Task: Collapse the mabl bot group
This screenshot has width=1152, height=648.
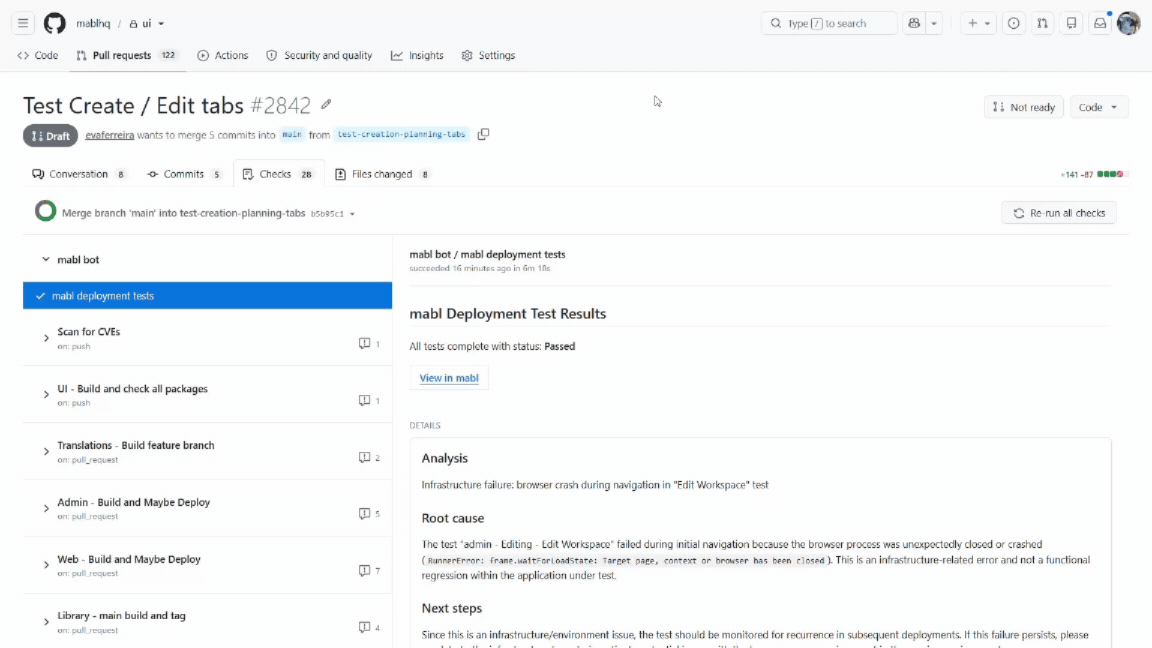Action: 46,259
